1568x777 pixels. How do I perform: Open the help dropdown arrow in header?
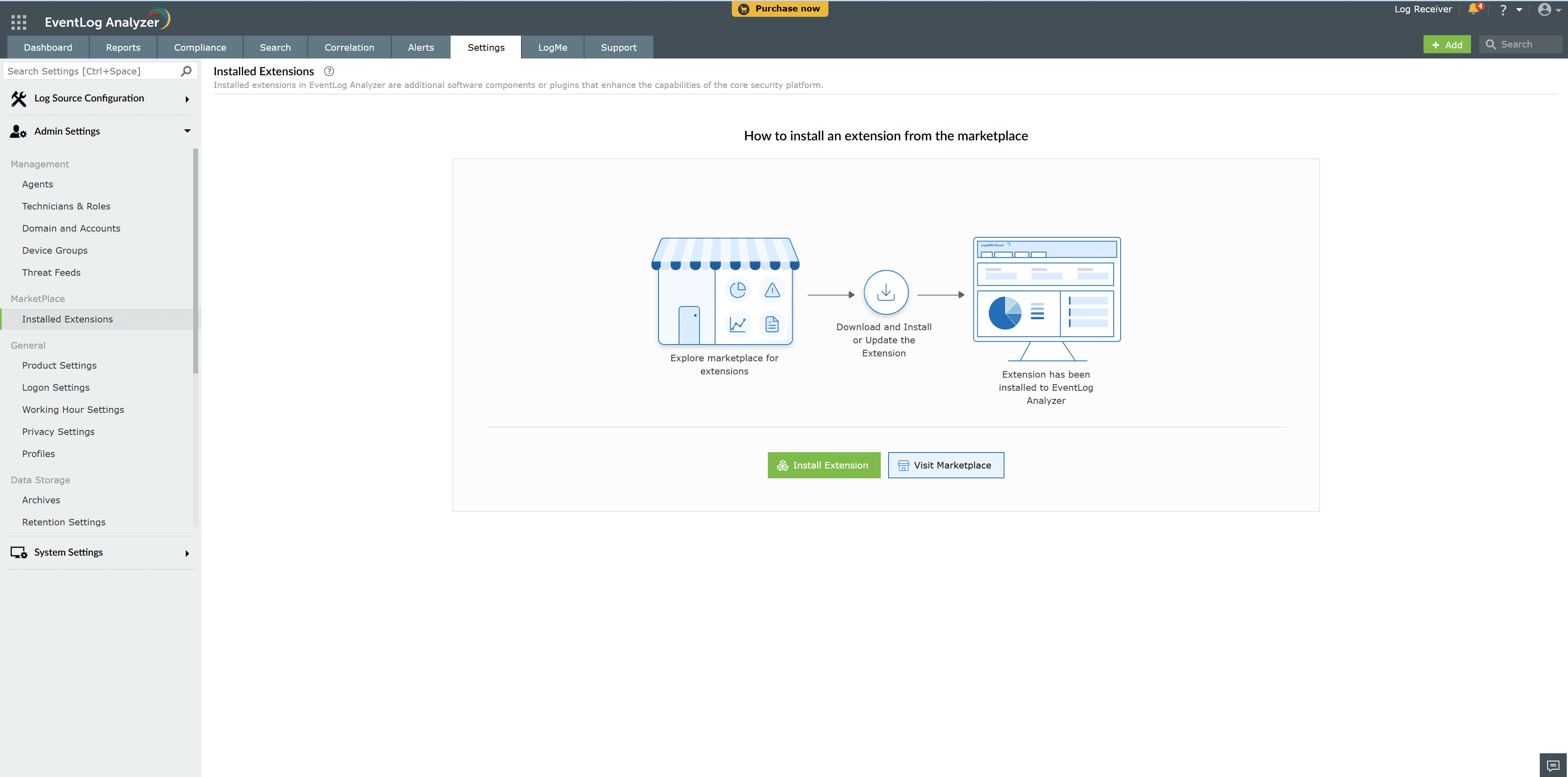coord(1519,10)
